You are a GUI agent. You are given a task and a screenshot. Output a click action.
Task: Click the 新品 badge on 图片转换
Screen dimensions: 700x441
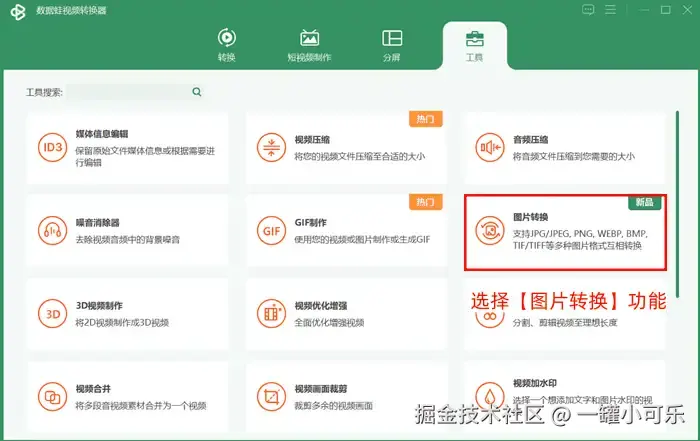[x=645, y=202]
